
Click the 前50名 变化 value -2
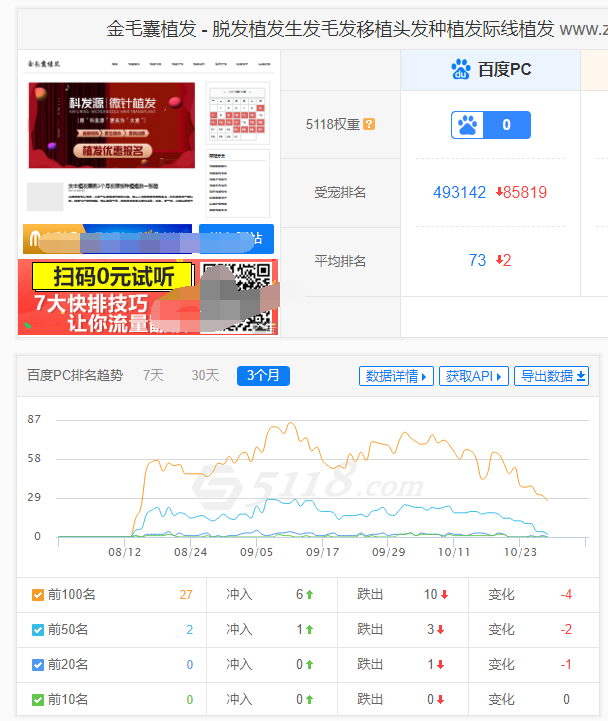pyautogui.click(x=566, y=629)
